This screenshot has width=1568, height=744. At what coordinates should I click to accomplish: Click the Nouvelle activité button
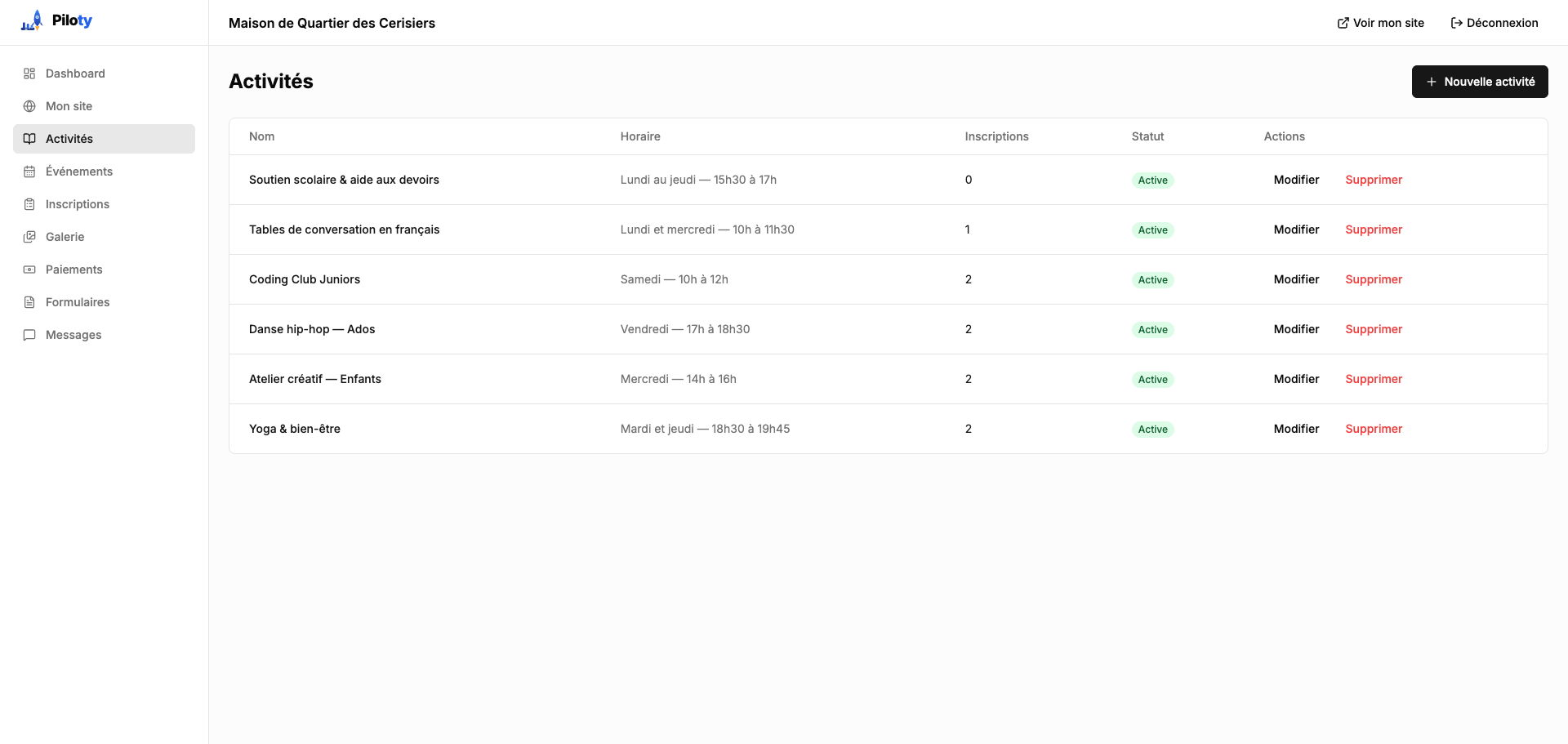pyautogui.click(x=1479, y=82)
